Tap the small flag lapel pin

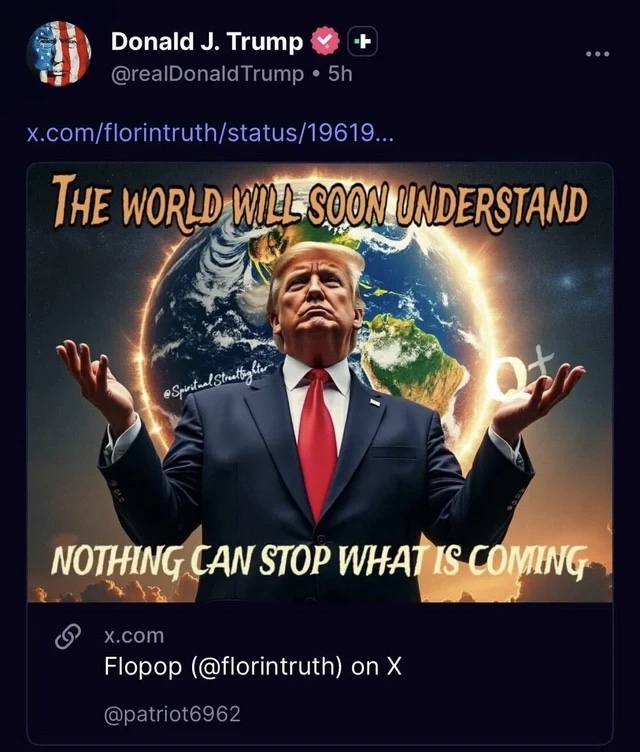pyautogui.click(x=375, y=402)
